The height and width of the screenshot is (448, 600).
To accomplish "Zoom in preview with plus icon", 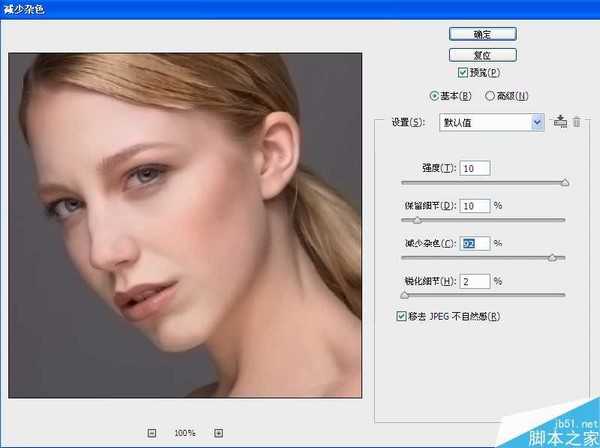I will 218,433.
